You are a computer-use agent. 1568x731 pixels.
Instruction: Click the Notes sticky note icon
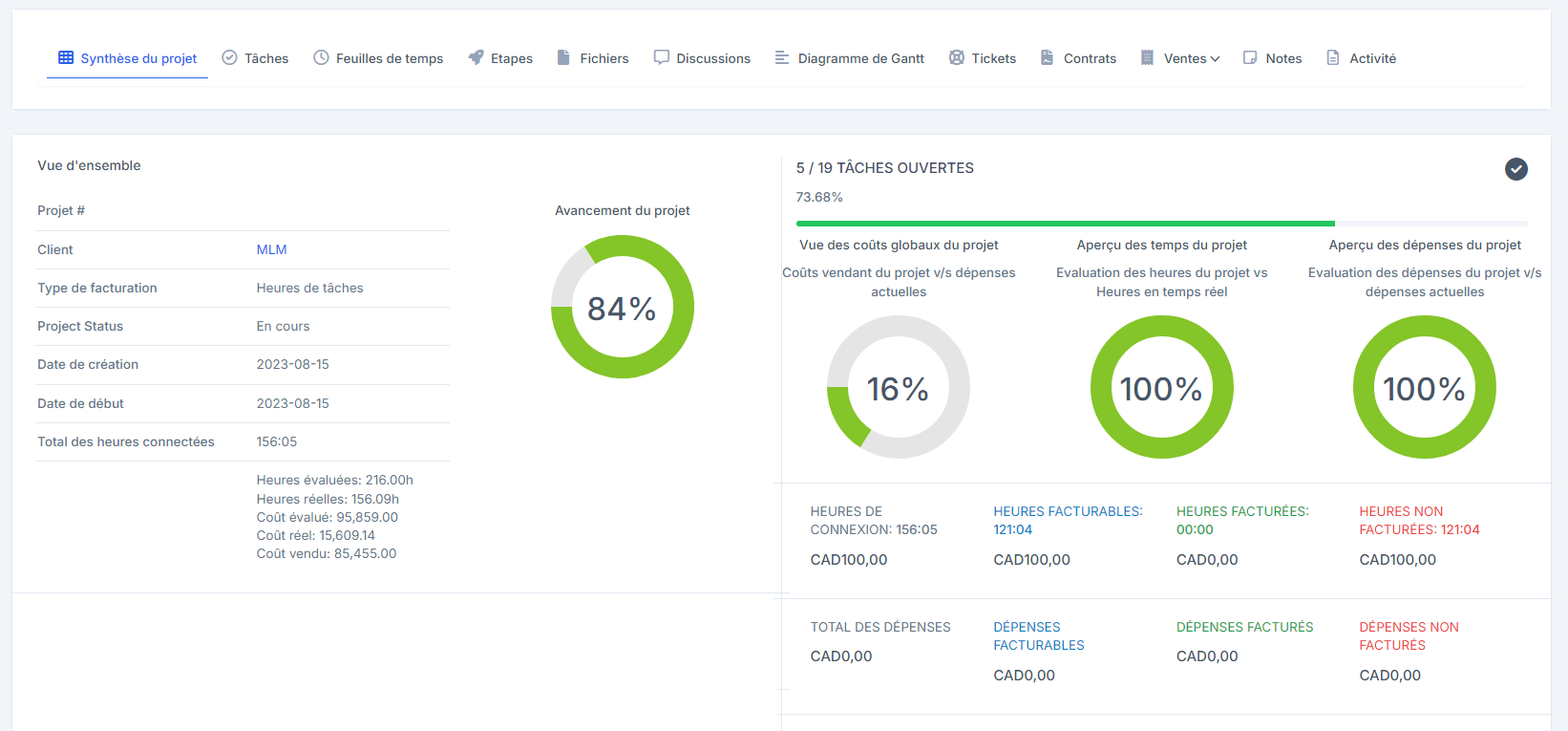tap(1250, 57)
